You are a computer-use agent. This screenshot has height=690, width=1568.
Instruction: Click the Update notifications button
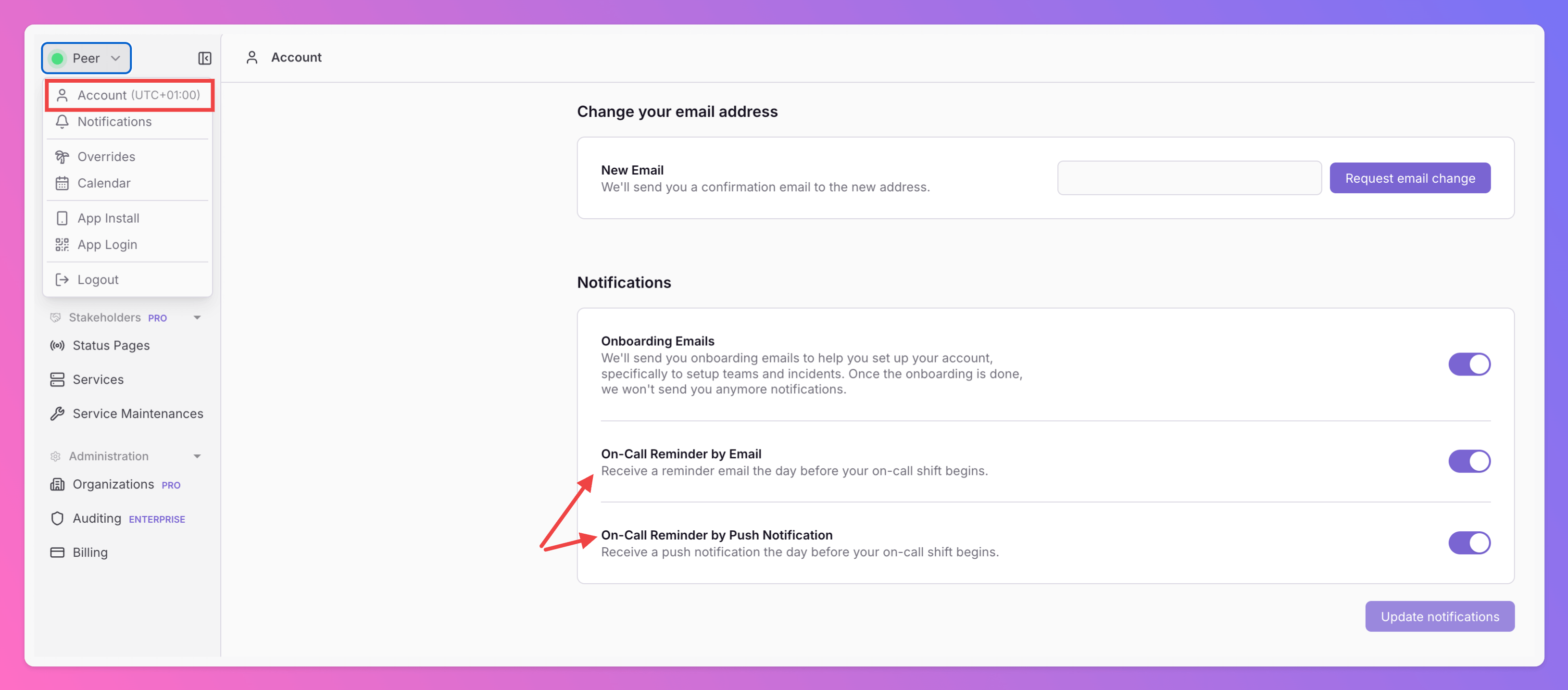coord(1439,616)
